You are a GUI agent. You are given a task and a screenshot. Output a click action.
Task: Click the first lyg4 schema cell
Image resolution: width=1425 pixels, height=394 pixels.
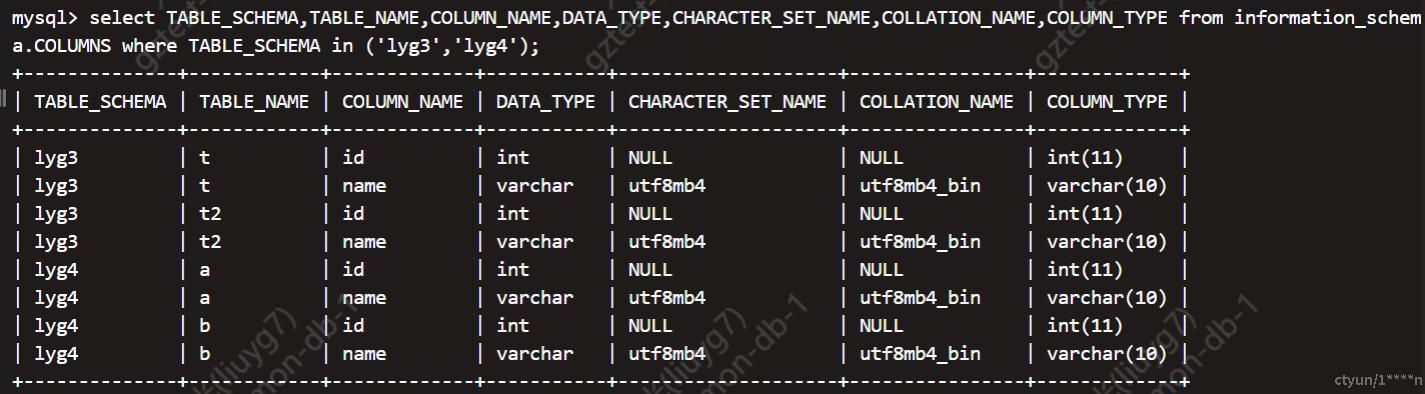(56, 270)
